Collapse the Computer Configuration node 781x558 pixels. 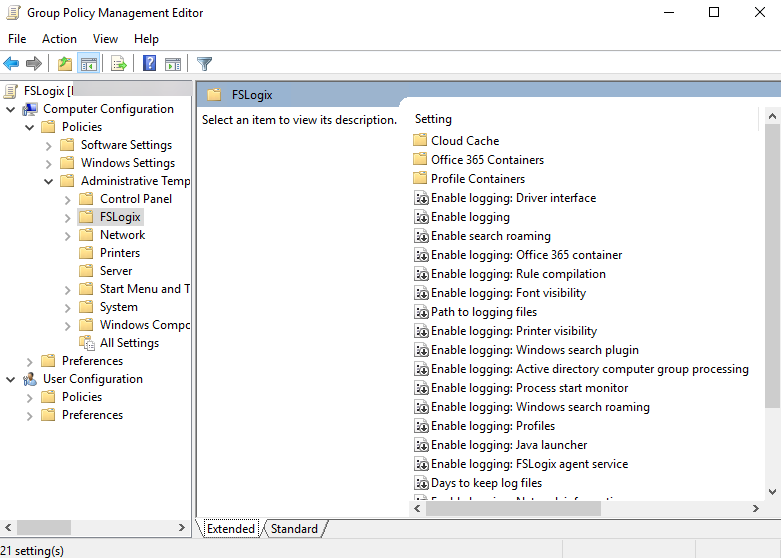pyautogui.click(x=10, y=109)
